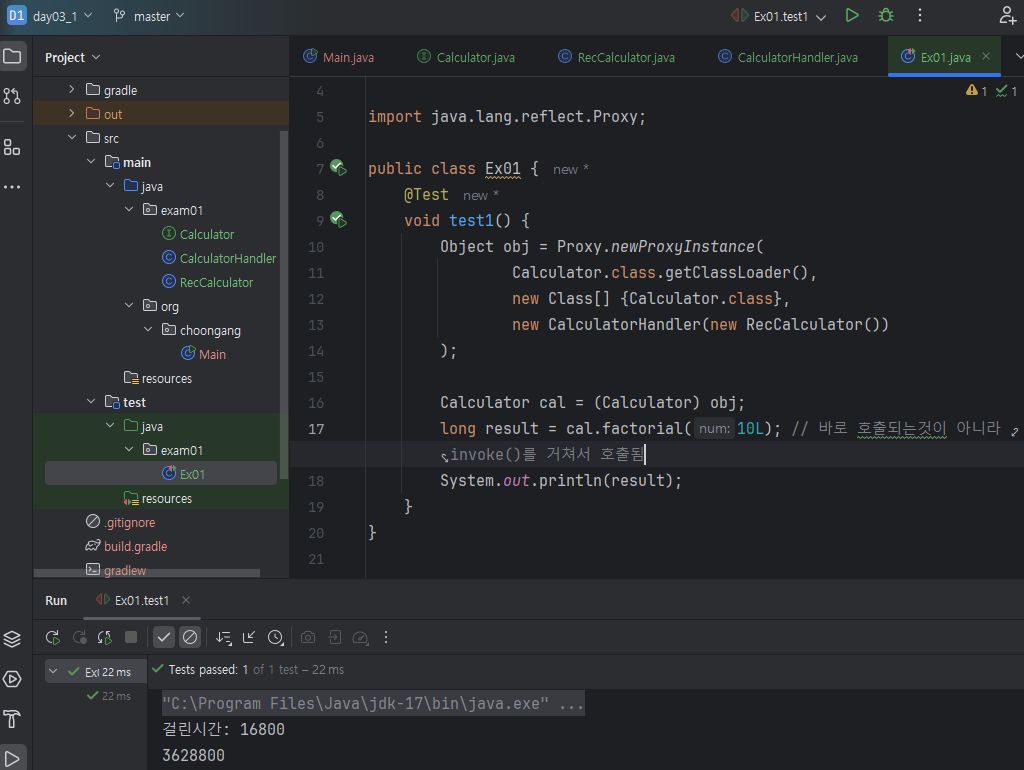Select CalculatorHandler class in tree
Image resolution: width=1024 pixels, height=770 pixels.
(219, 258)
